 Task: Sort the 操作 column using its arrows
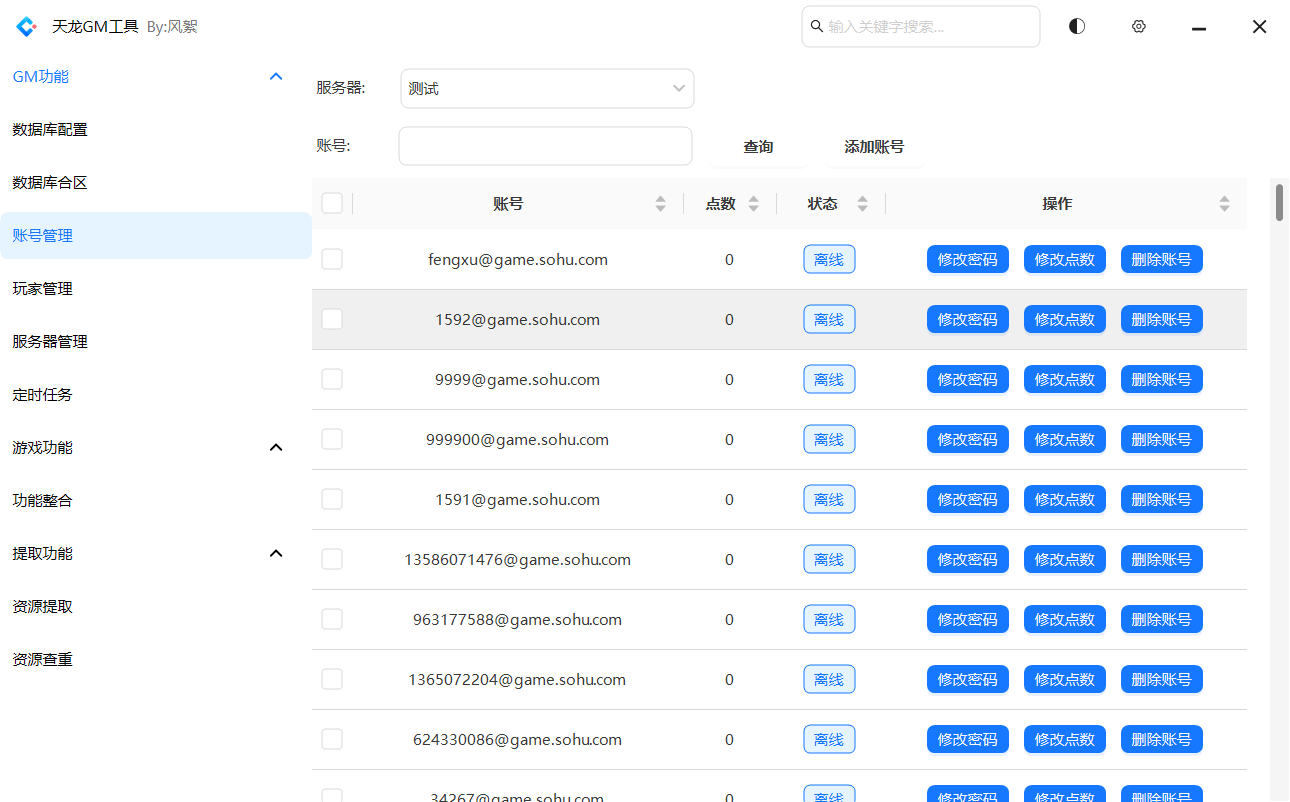point(1224,204)
